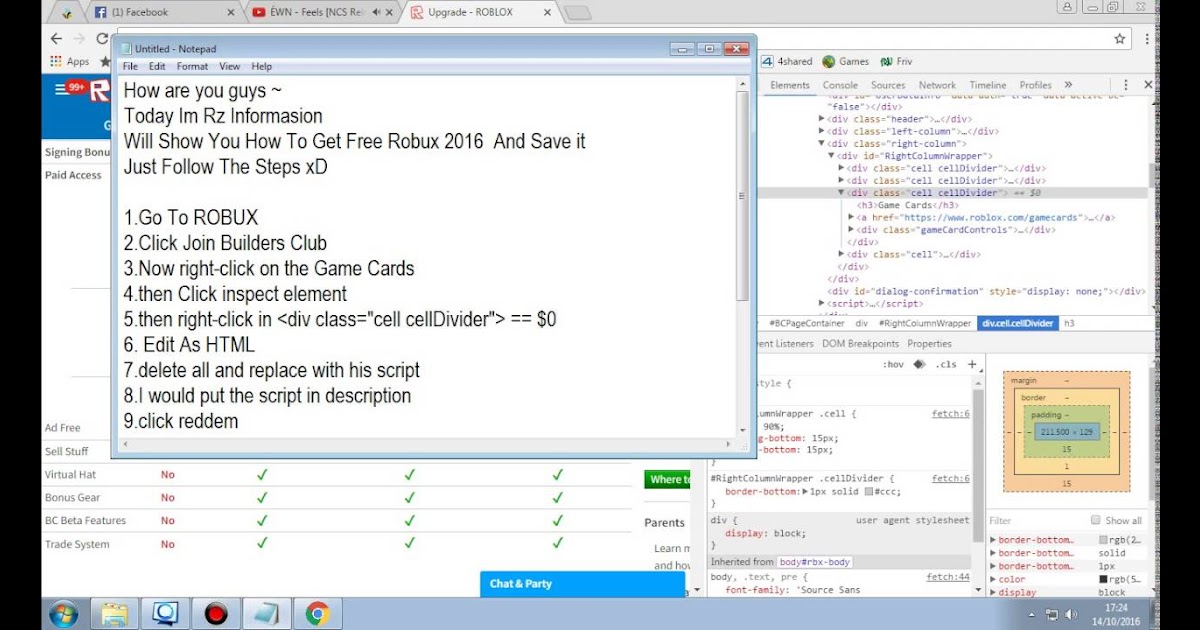The width and height of the screenshot is (1200, 630).
Task: Switch to DevTools Console tab
Action: tap(840, 85)
